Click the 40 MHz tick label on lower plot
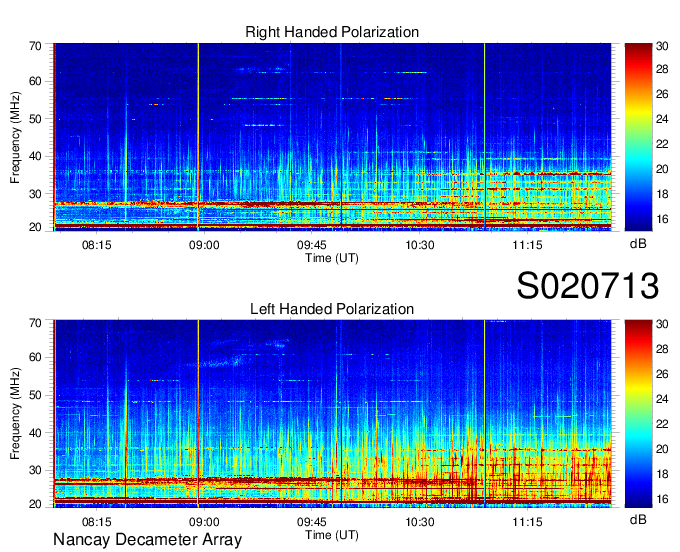This screenshot has width=680, height=552. [x=36, y=433]
